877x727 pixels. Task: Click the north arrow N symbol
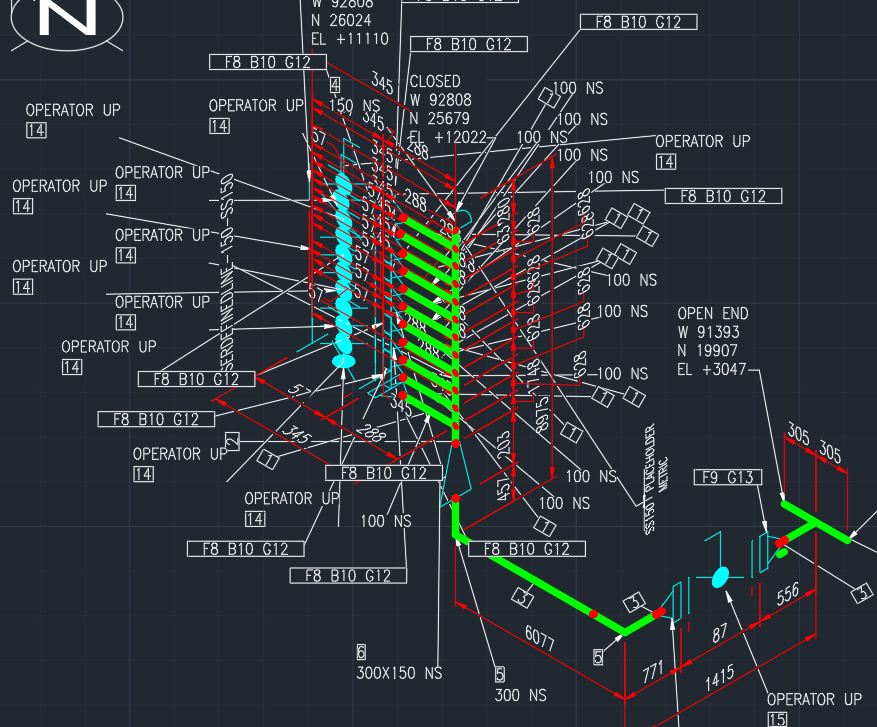(x=67, y=17)
